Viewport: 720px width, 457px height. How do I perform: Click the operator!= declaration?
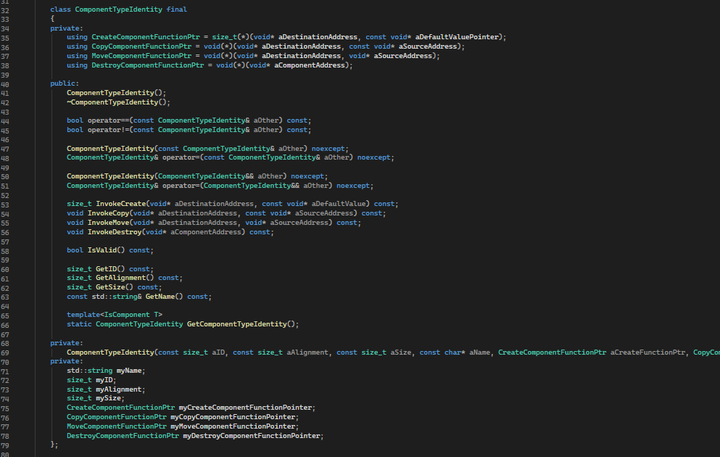coord(108,130)
